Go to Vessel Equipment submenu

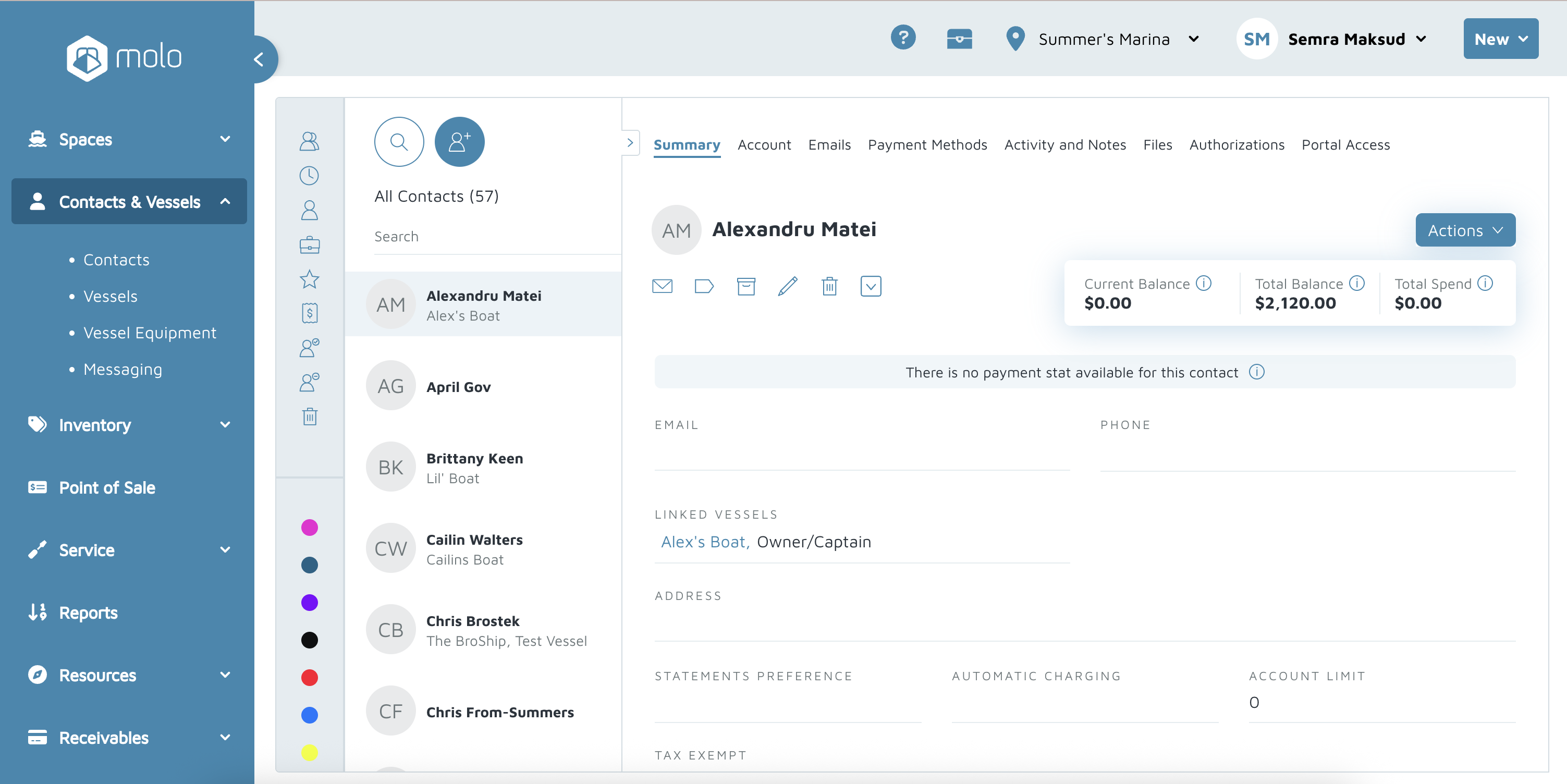pos(150,333)
